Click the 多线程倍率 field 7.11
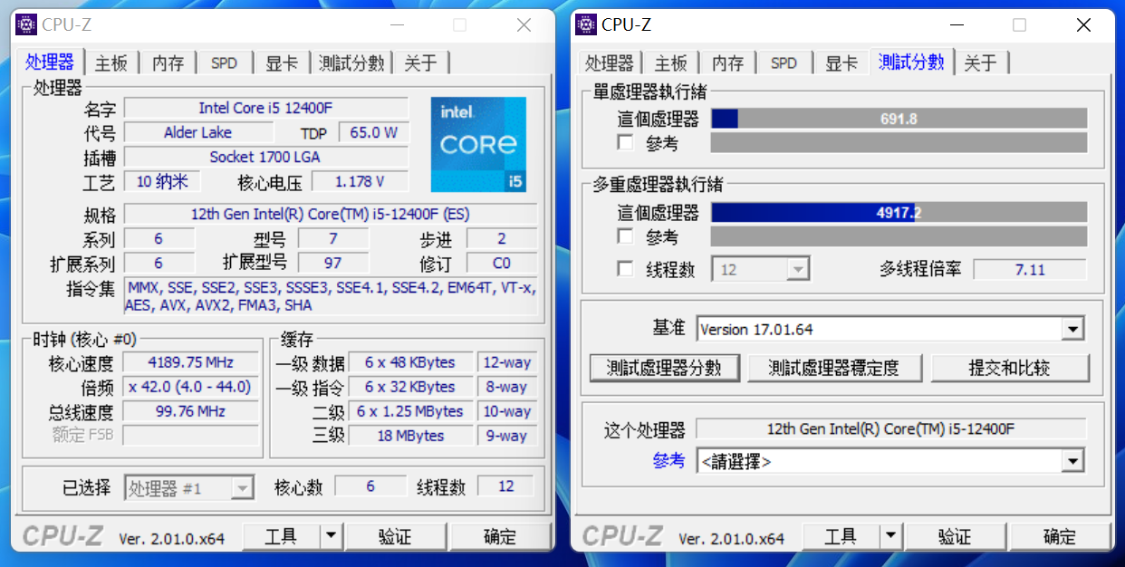The width and height of the screenshot is (1125, 567). 1030,270
